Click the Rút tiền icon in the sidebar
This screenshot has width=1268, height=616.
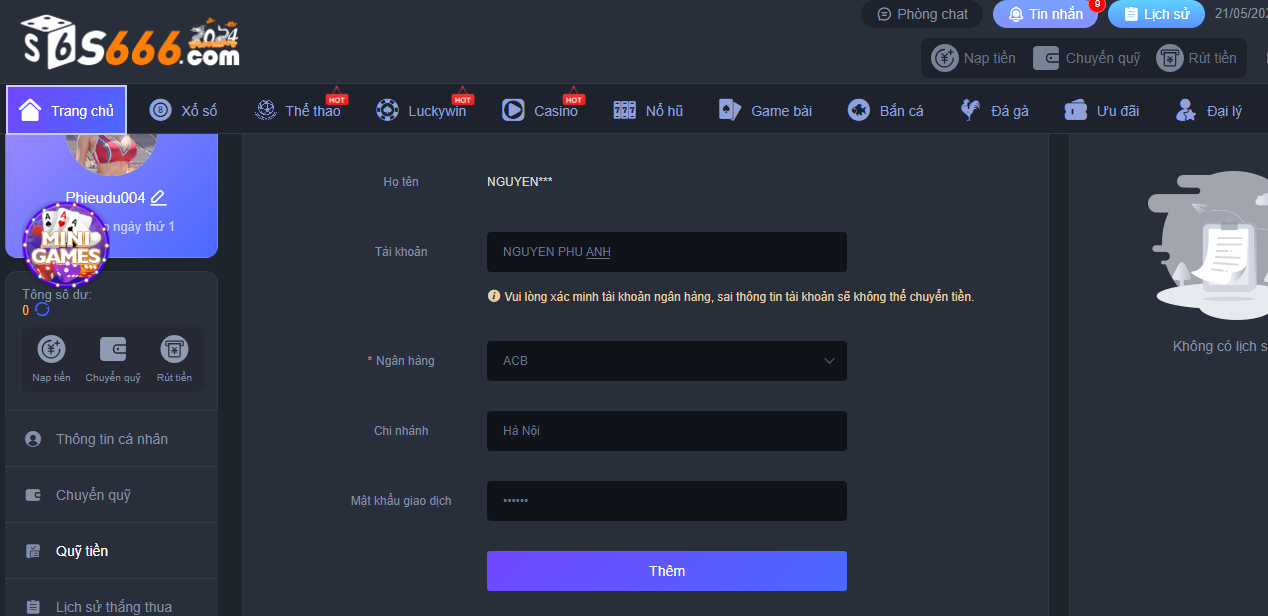174,349
